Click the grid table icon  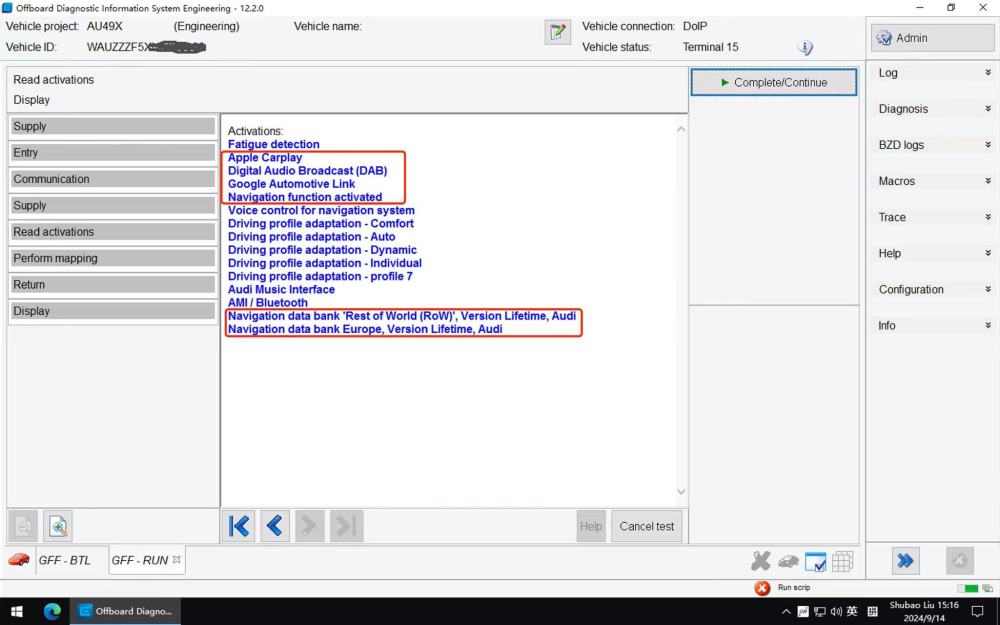(x=842, y=561)
